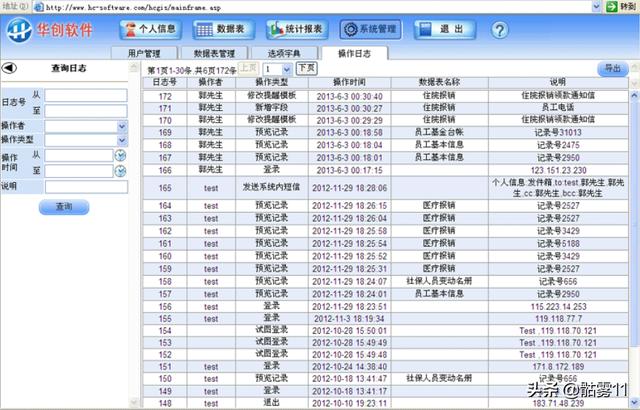Open the 个人信息 section
This screenshot has height=410, width=640.
coord(151,29)
